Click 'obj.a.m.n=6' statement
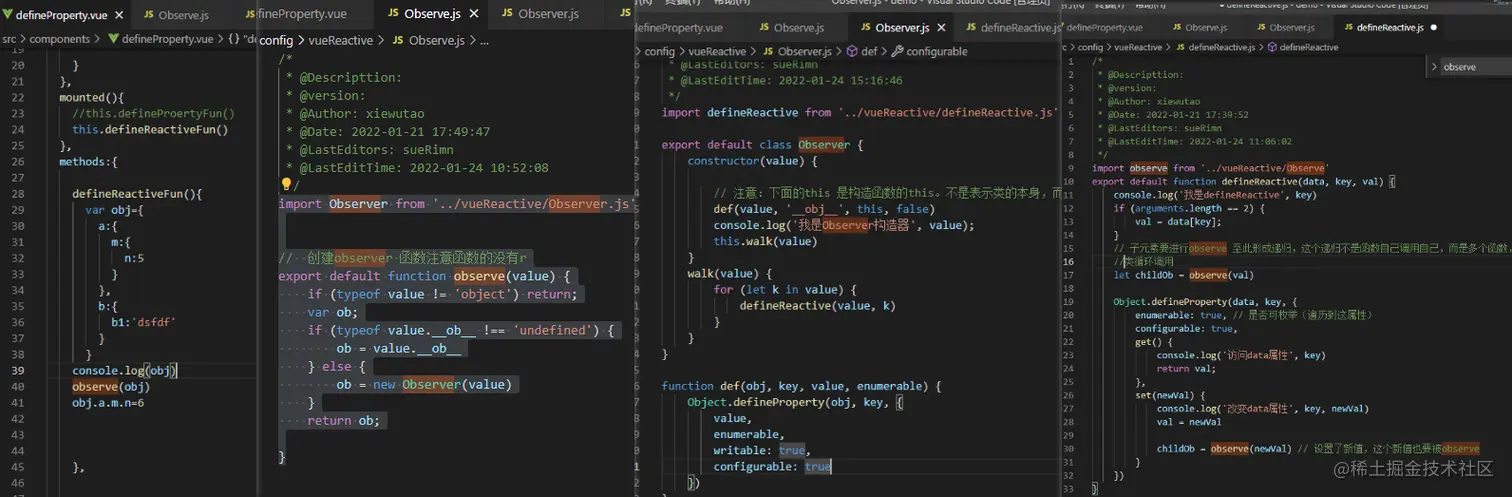The height and width of the screenshot is (497, 1512). coord(108,403)
